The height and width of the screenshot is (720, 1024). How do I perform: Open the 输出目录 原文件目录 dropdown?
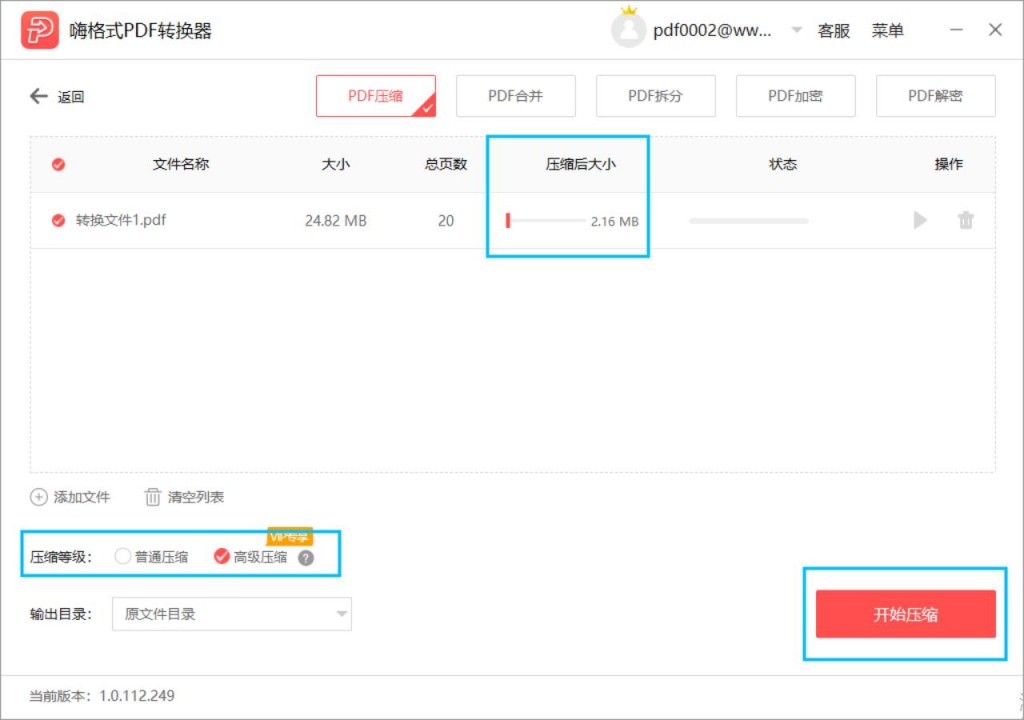click(x=232, y=614)
